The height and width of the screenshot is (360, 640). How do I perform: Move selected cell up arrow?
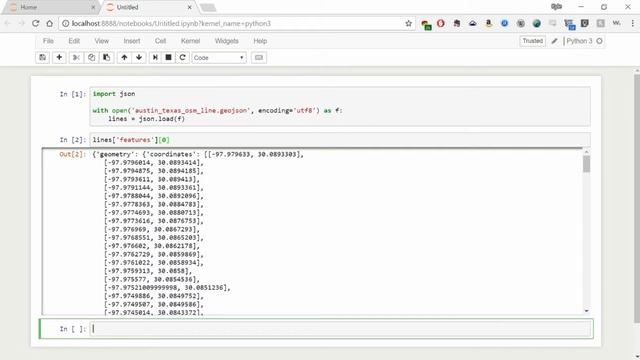pos(124,58)
